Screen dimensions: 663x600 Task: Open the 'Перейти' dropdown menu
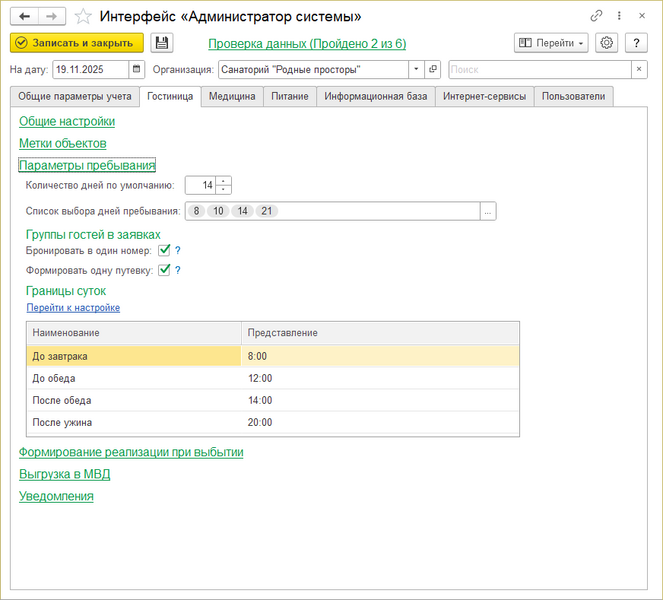(551, 43)
